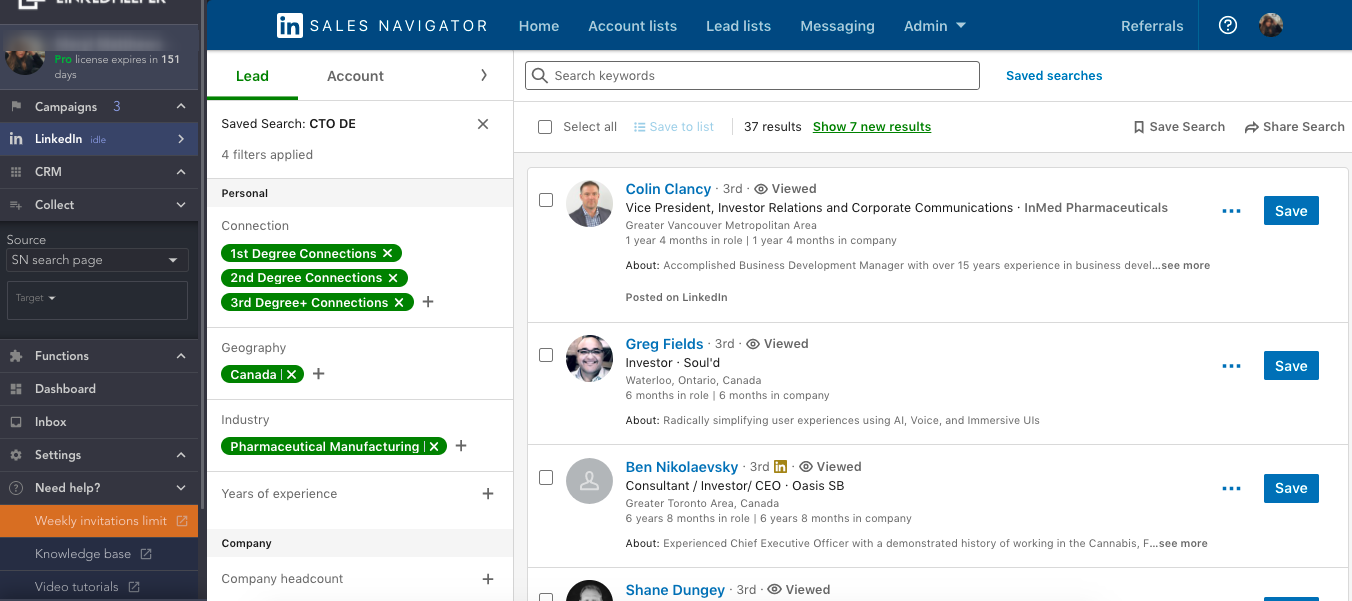The width and height of the screenshot is (1352, 601).
Task: Open the SN search page source dropdown
Action: (x=97, y=260)
